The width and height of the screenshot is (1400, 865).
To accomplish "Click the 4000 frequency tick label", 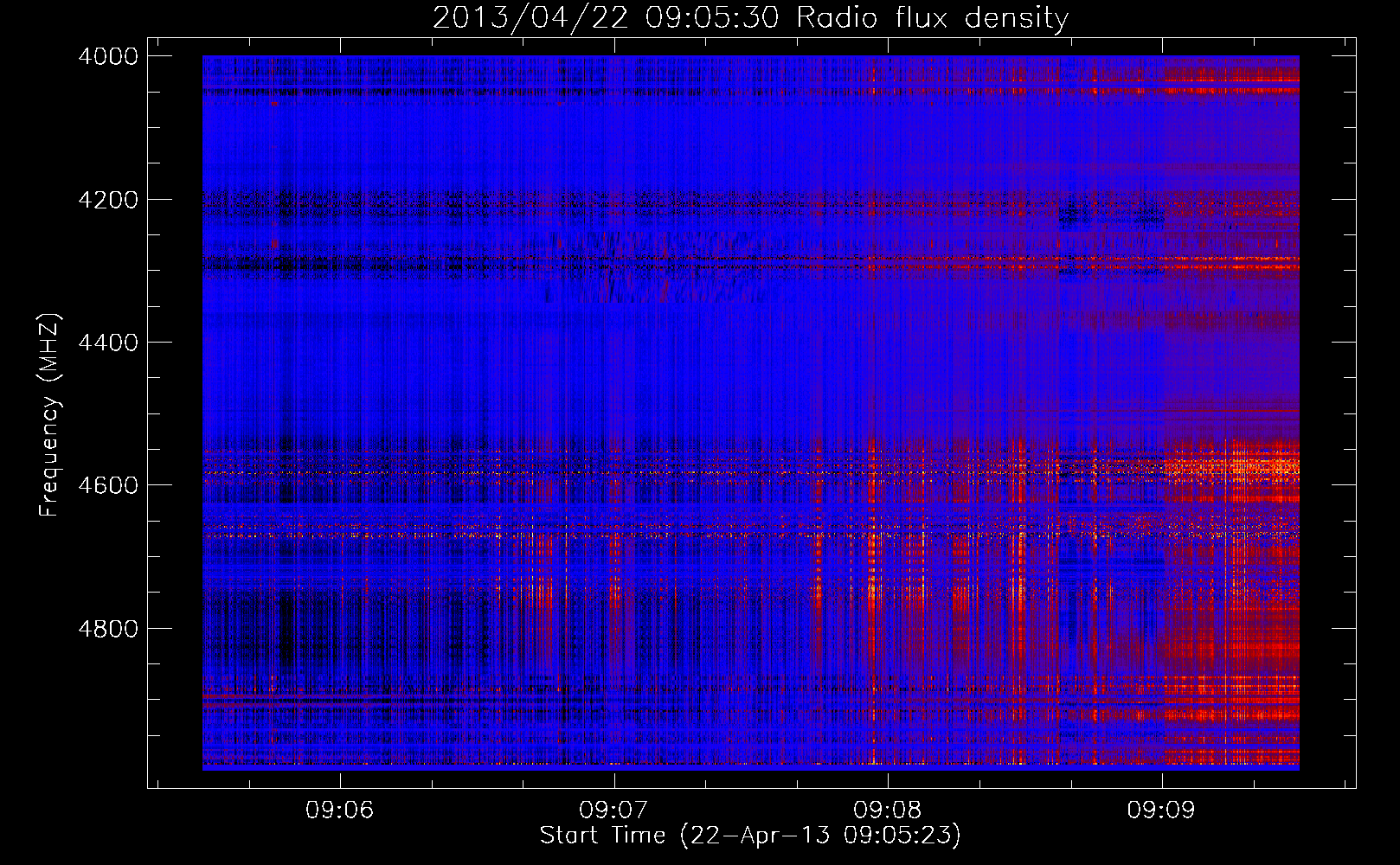I will point(108,56).
